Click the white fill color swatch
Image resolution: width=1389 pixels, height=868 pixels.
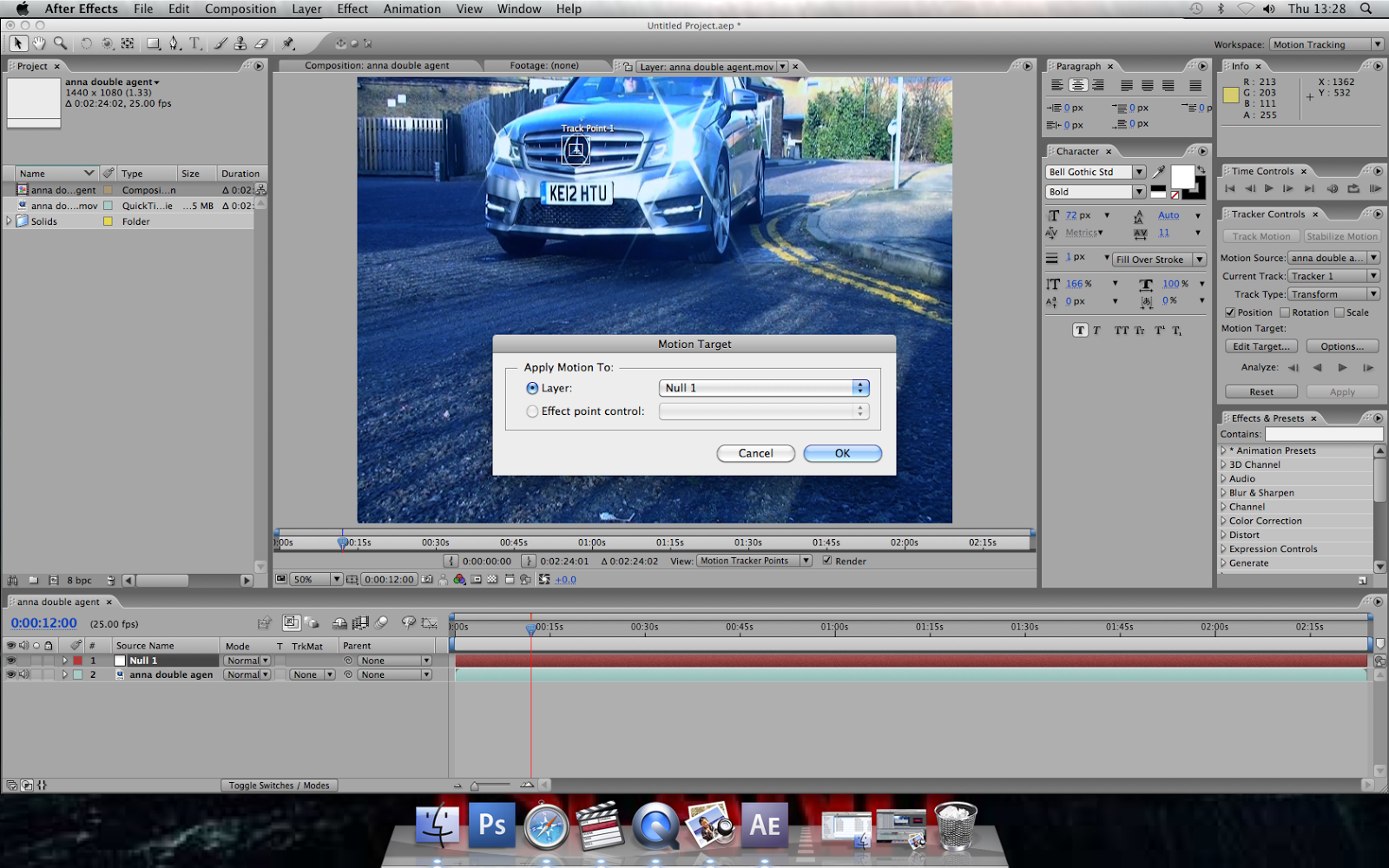click(x=1182, y=176)
